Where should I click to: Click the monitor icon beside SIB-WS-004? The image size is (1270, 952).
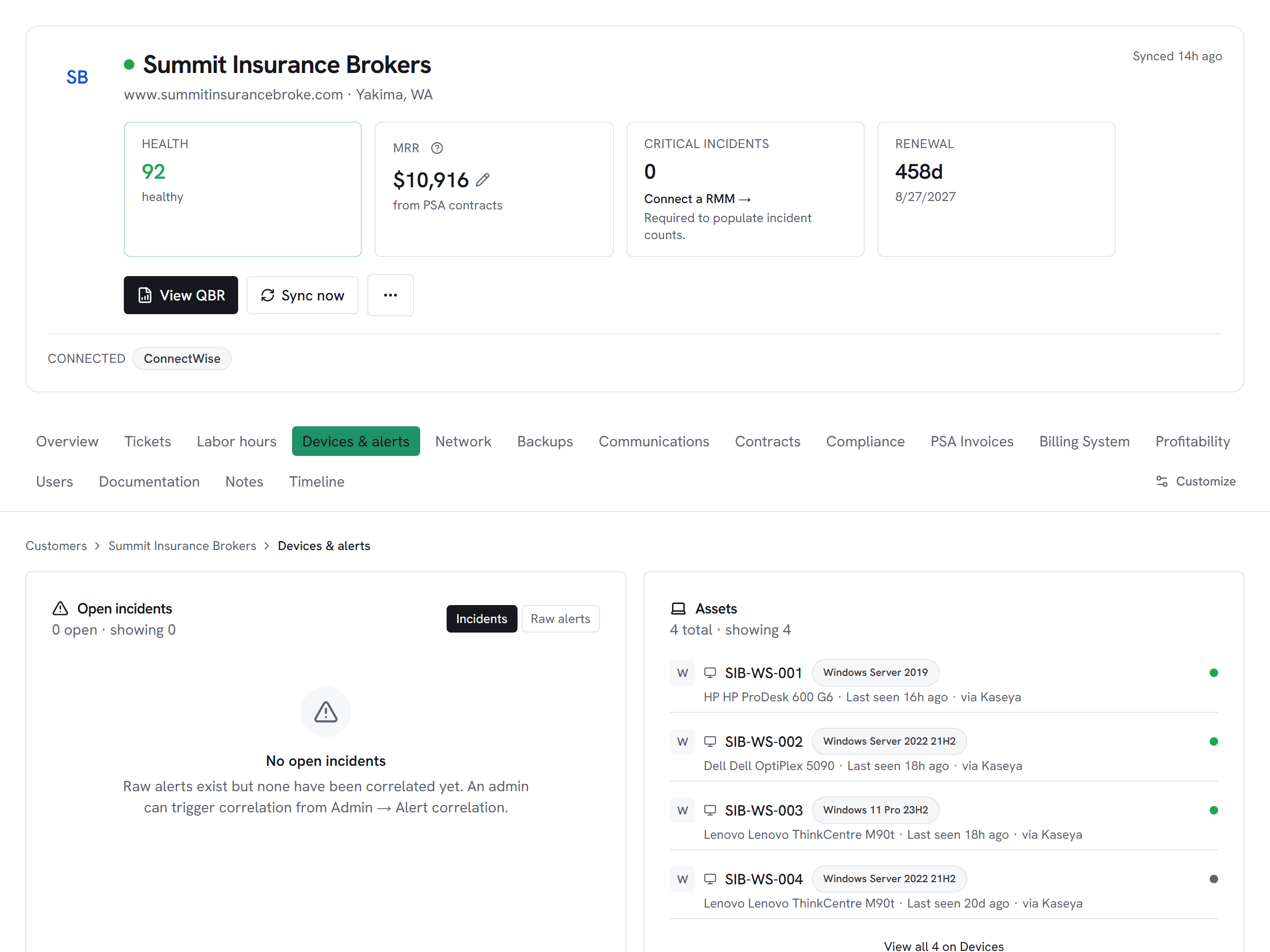(710, 879)
